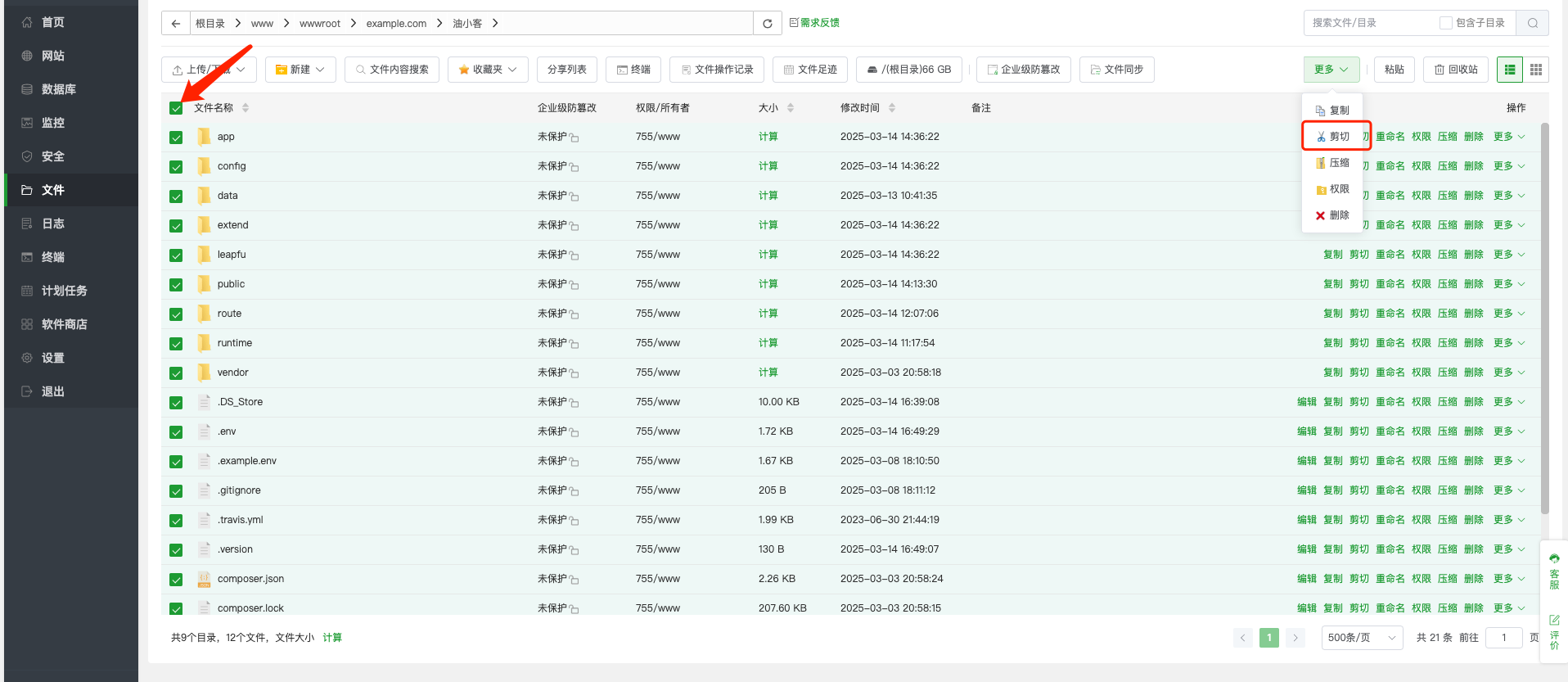Enable the include subdirectories (包含子目录) checkbox
Screen dimensions: 1568x682
[1445, 23]
